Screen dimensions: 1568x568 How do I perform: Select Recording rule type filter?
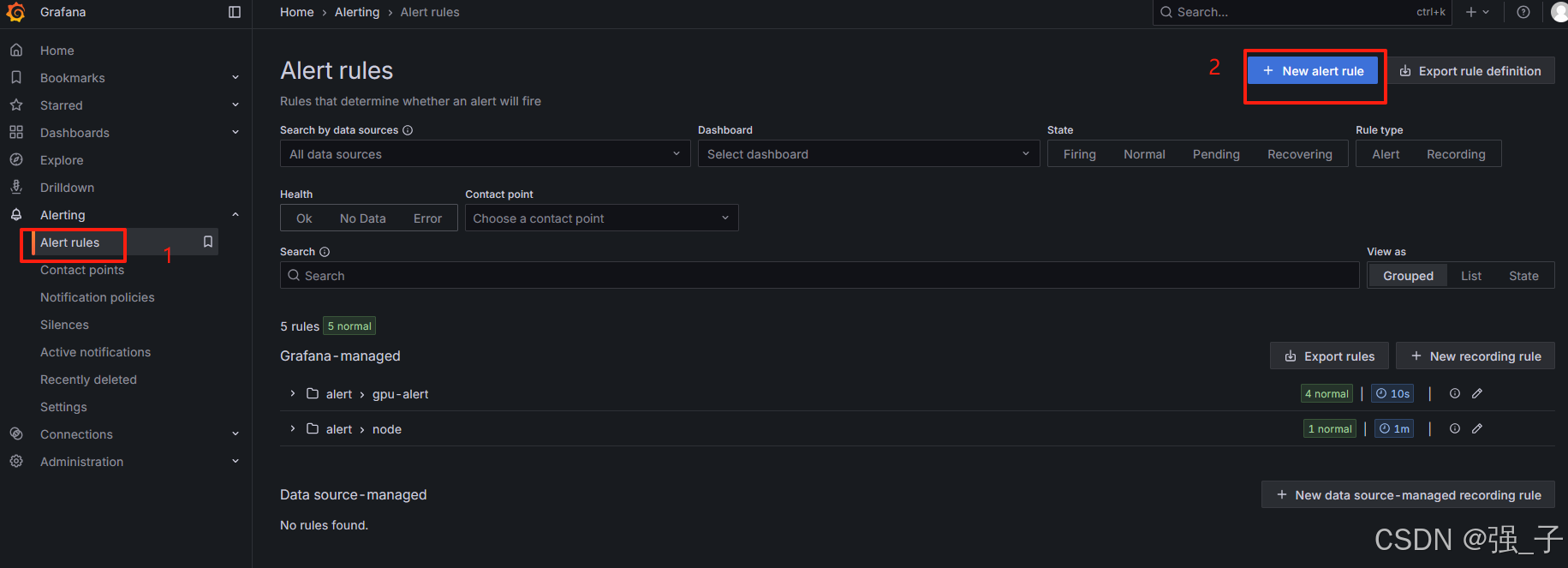click(x=1456, y=154)
